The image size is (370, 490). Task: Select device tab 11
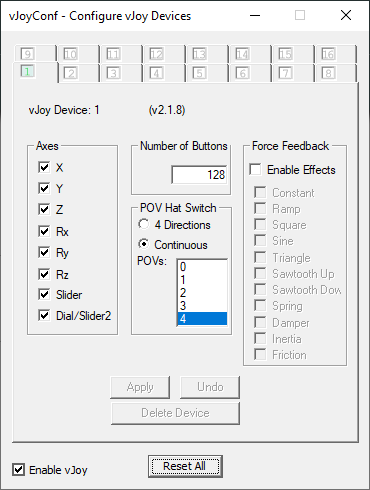[121, 54]
